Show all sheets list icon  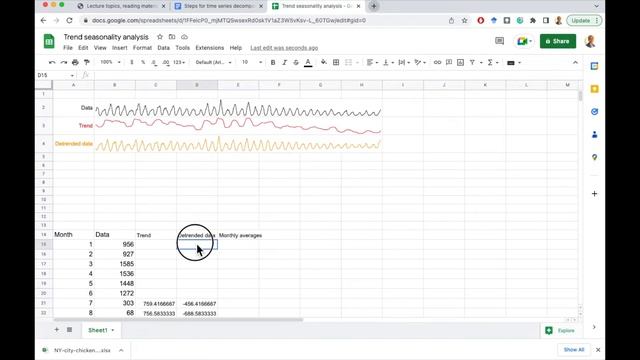[69, 329]
